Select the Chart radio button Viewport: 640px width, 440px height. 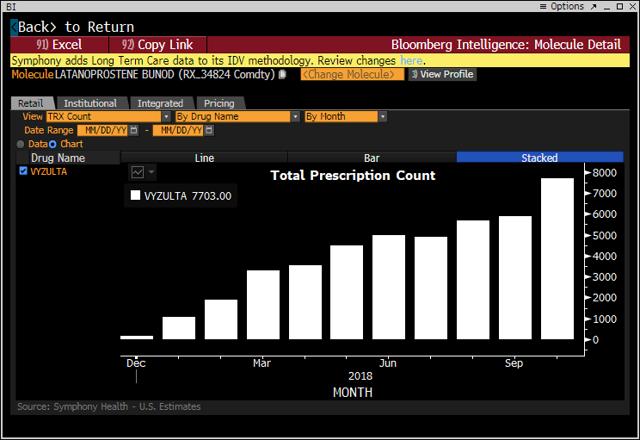point(53,144)
